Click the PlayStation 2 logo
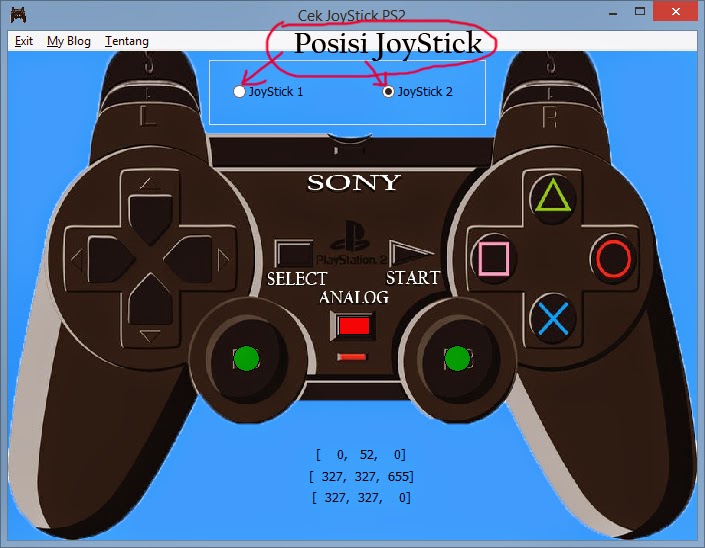 351,243
